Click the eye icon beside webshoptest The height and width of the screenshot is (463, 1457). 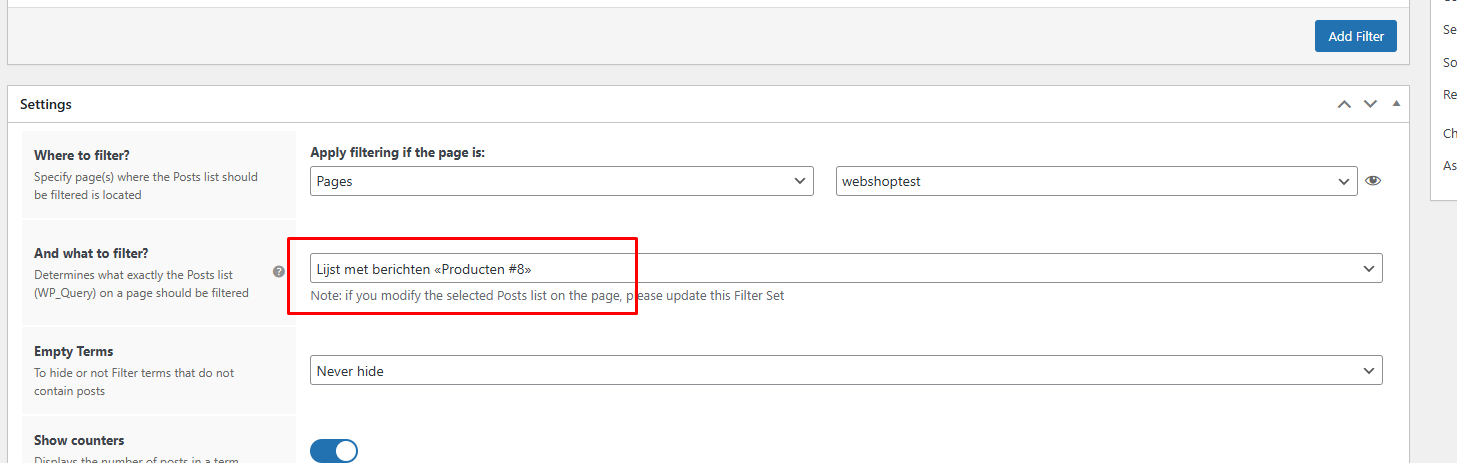[1373, 181]
